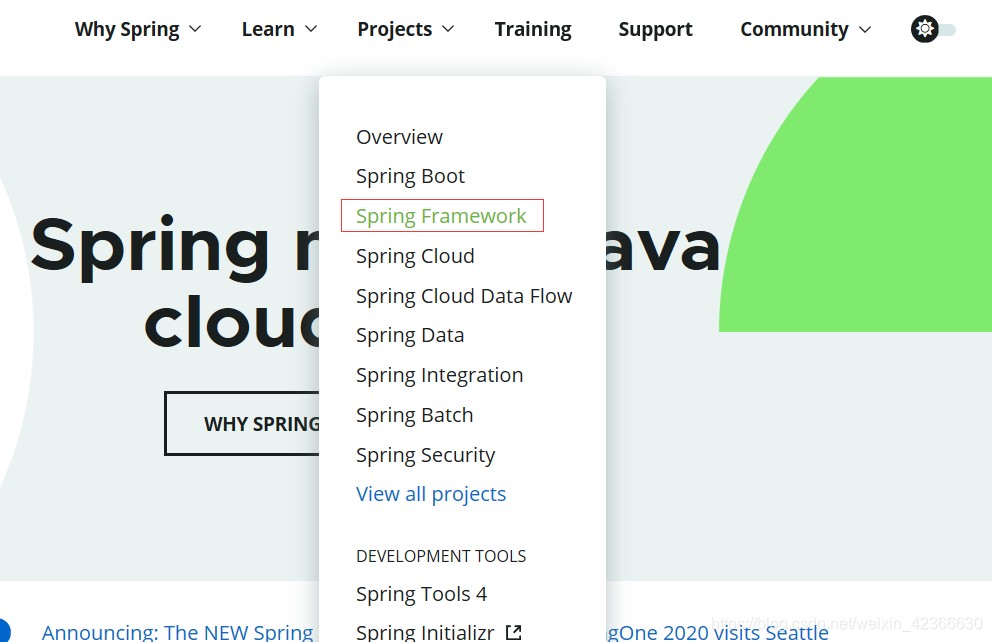The width and height of the screenshot is (992, 642).
Task: Open the Announcing The NEW Spring news link
Action: click(178, 632)
